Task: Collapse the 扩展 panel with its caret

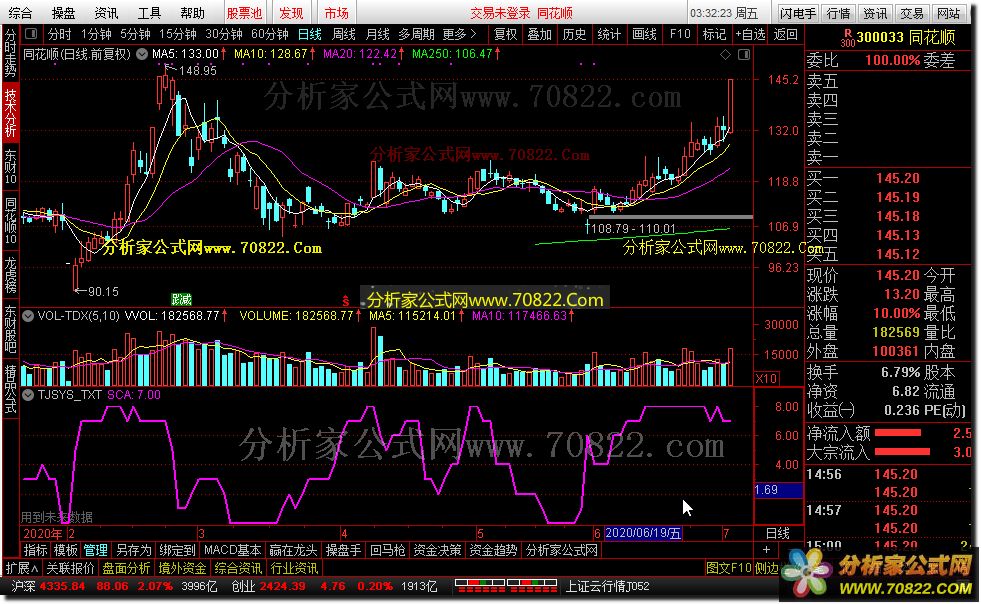Action: click(21, 568)
